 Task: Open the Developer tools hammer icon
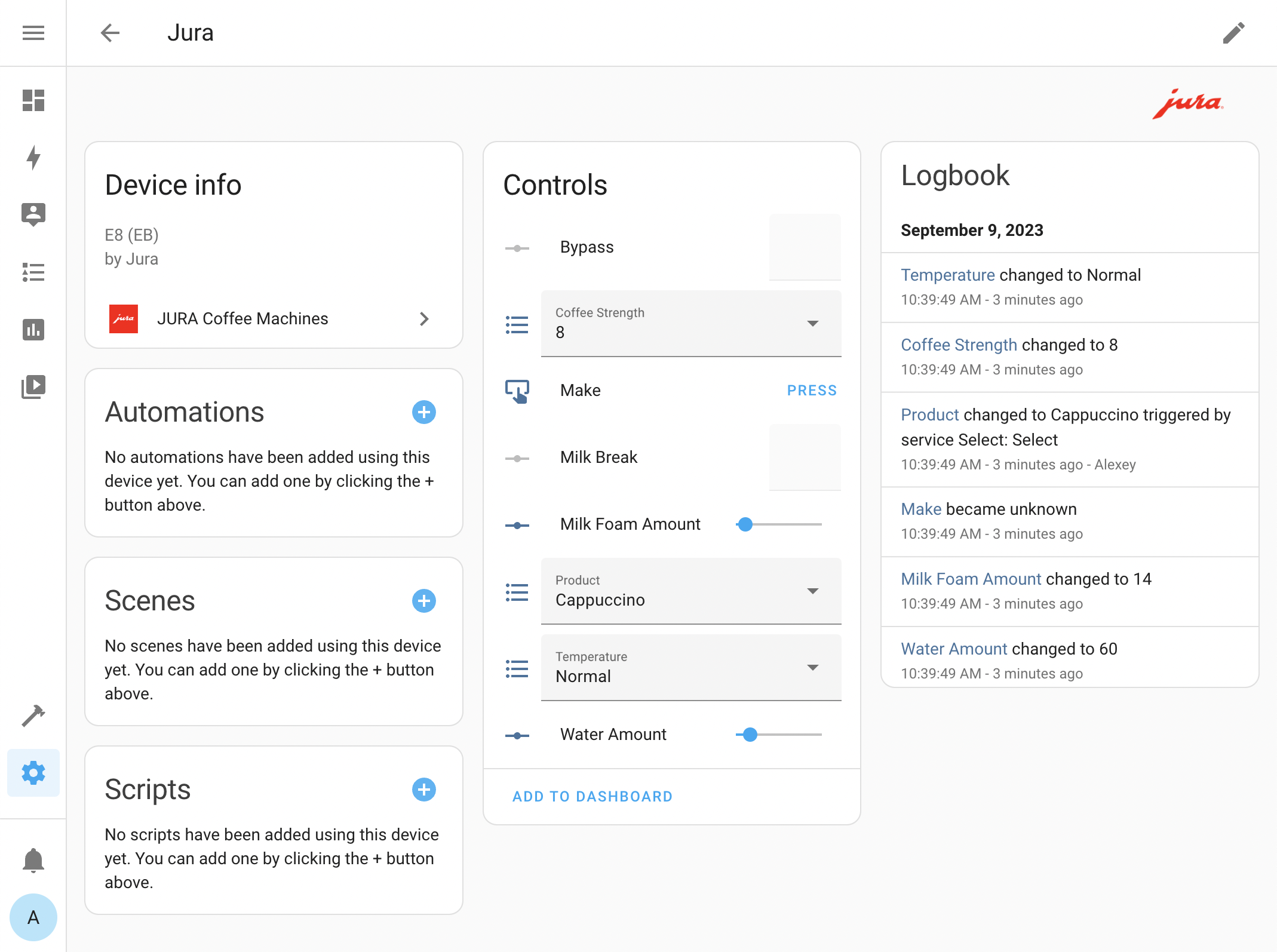click(33, 715)
